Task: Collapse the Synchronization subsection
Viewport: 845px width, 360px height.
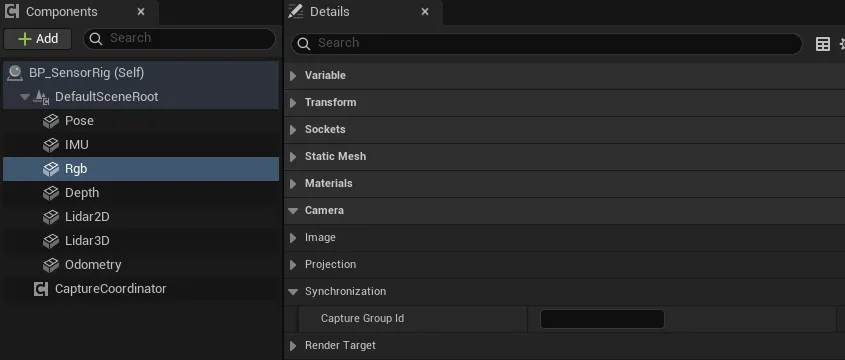Action: tap(293, 292)
